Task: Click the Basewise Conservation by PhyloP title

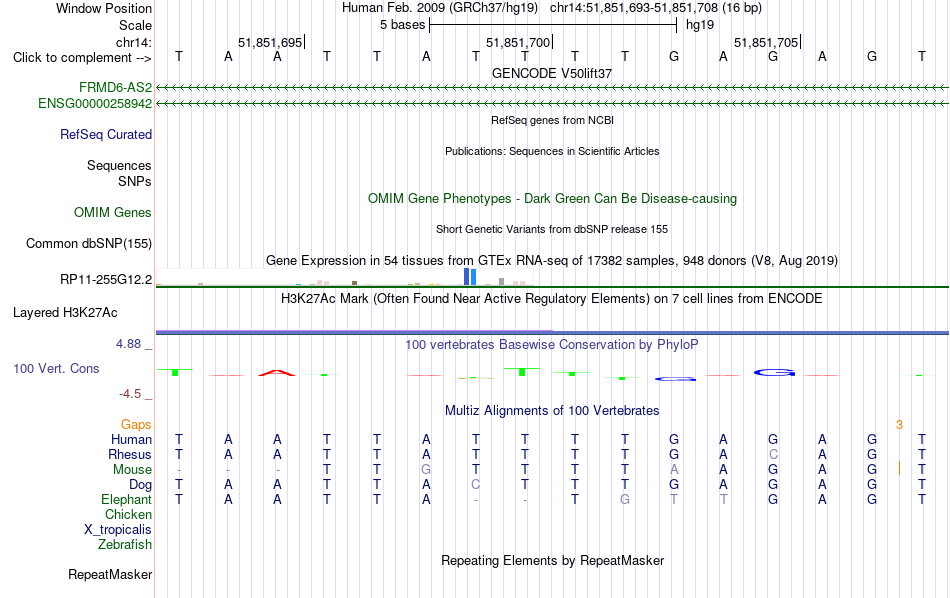Action: pyautogui.click(x=552, y=345)
